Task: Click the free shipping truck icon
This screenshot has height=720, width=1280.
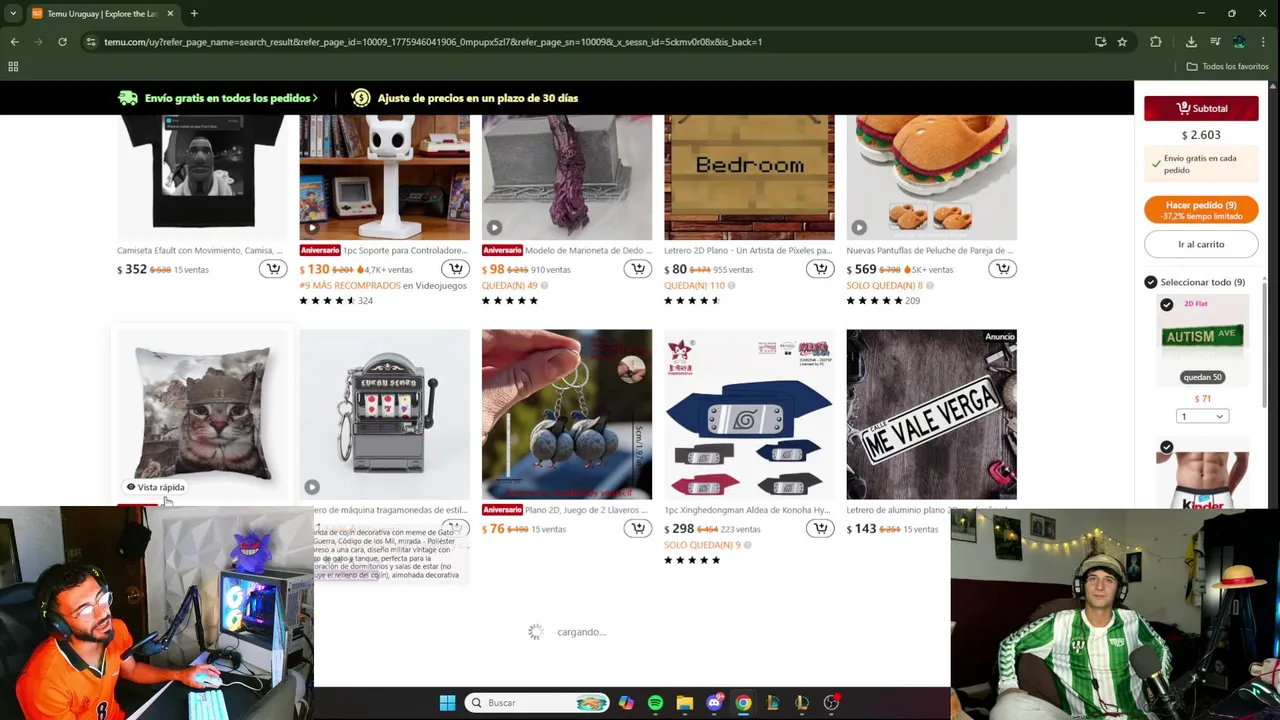Action: point(128,98)
